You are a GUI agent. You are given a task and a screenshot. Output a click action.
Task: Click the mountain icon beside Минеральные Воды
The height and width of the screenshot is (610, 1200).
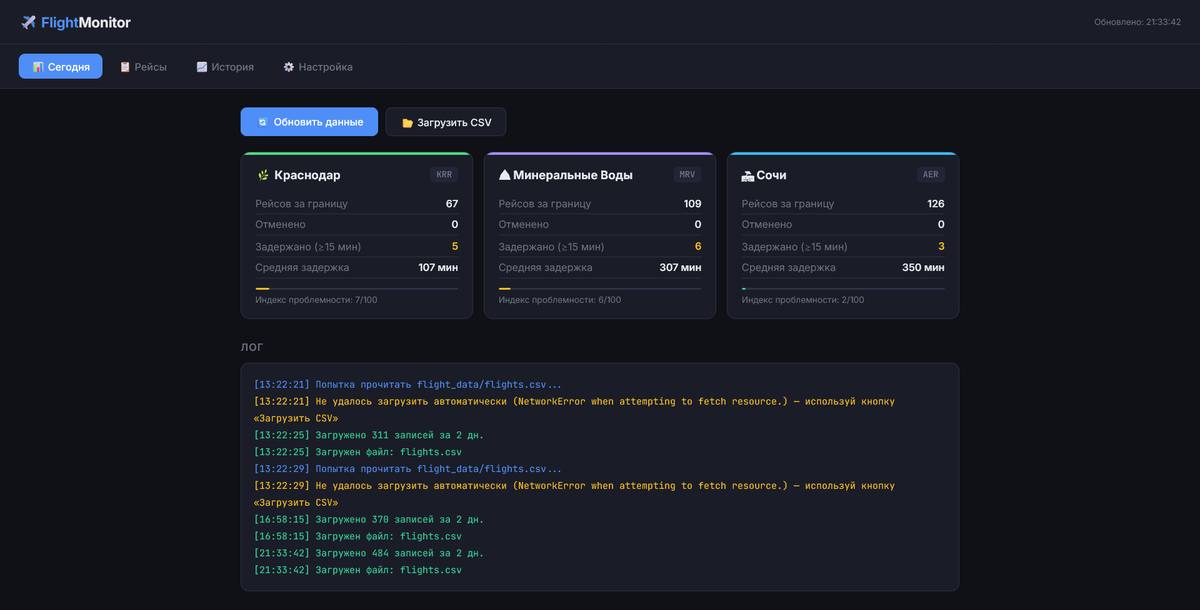[505, 175]
